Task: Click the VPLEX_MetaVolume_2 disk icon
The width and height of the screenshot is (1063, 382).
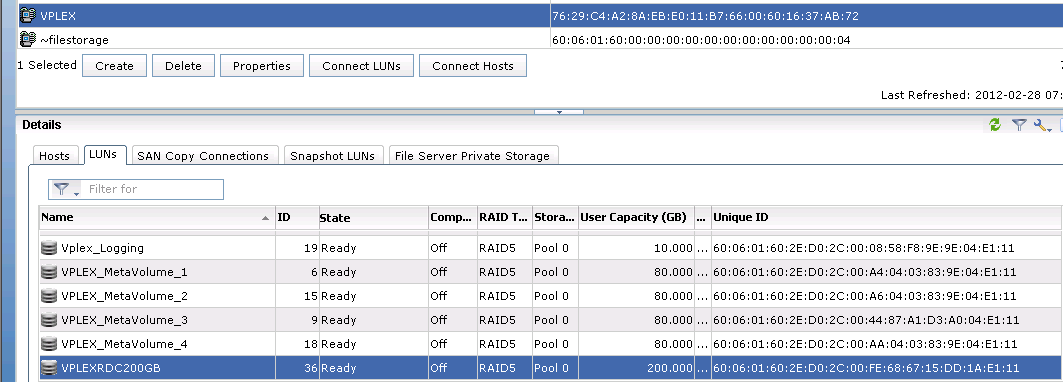Action: (49, 296)
